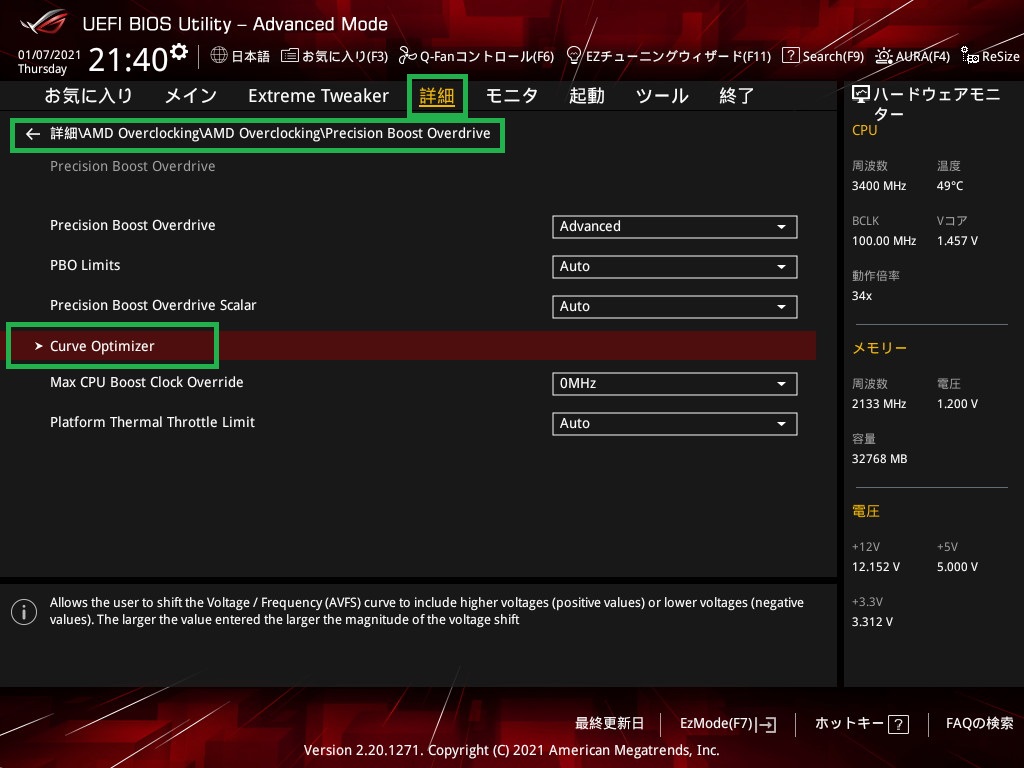Click the Version 2.20.1271 copyright line

(511, 750)
